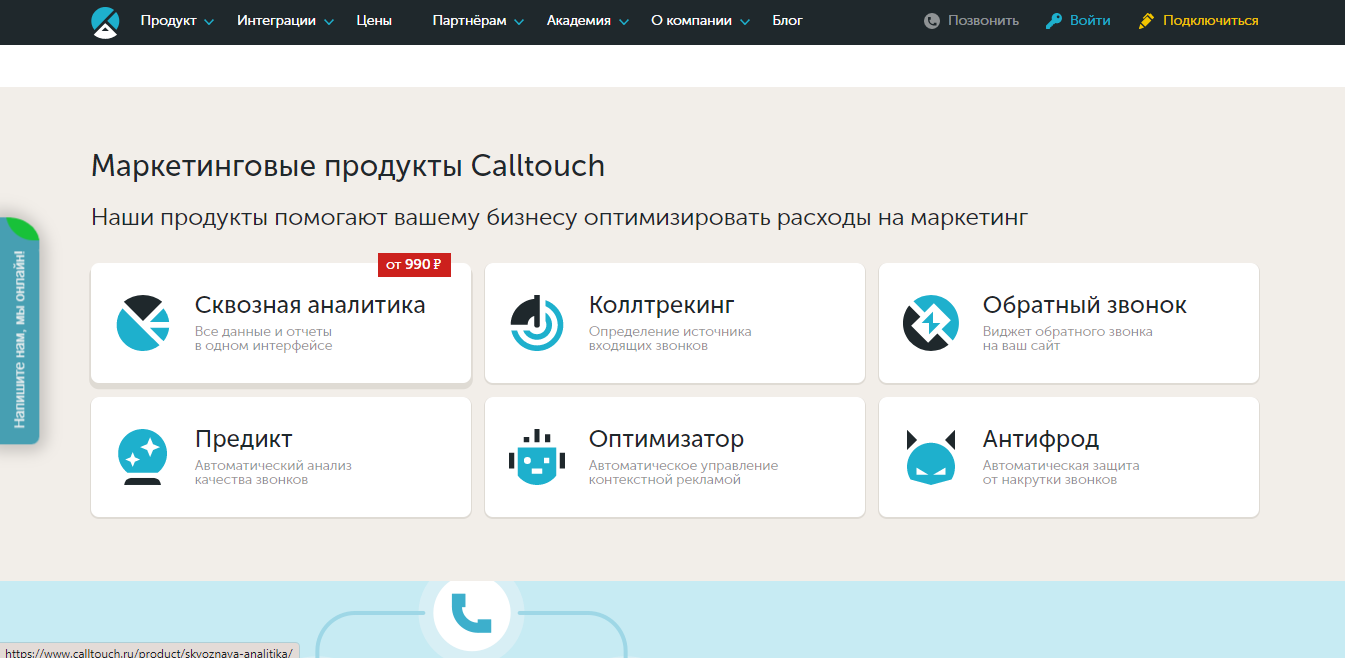This screenshot has height=658, width=1345.
Task: Click the text 'Виджет обратного звонка на ваш сайт'
Action: pos(1068,339)
